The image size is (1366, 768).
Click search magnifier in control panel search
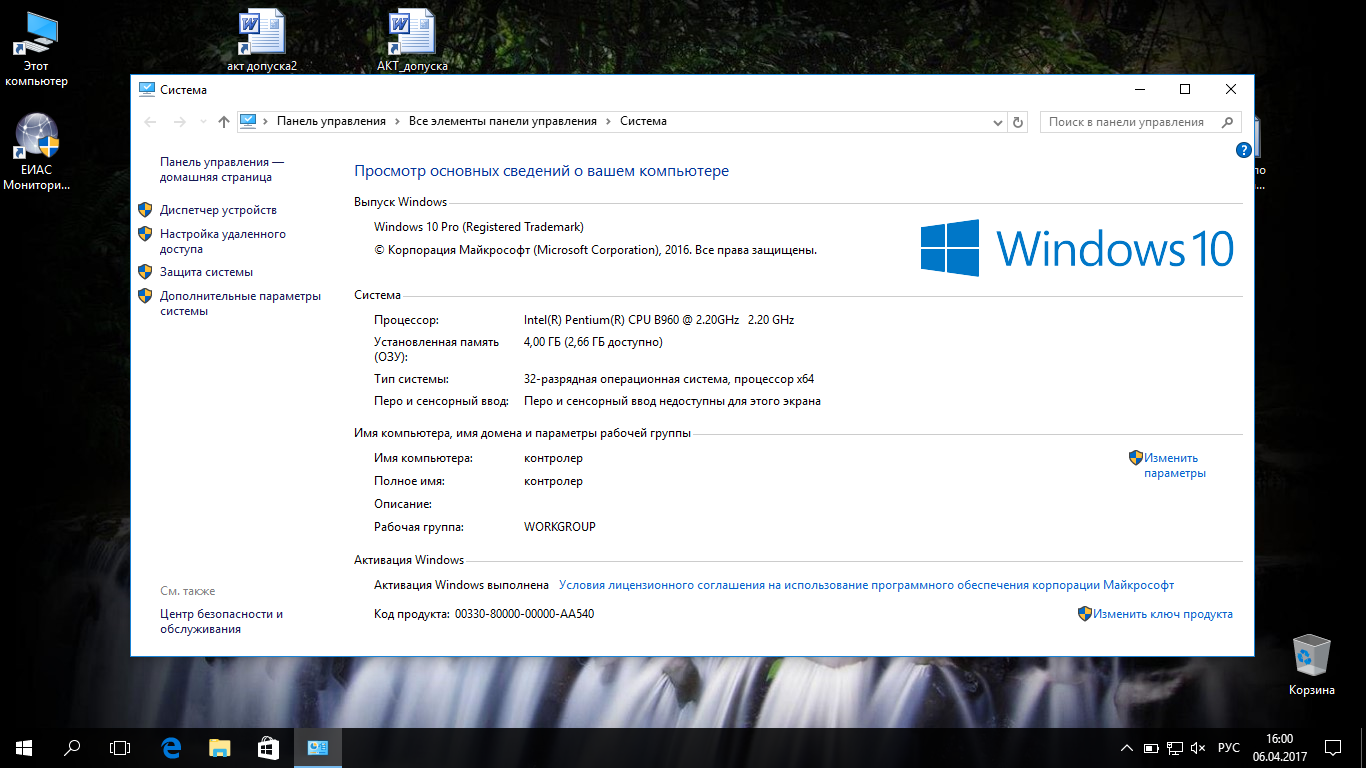pos(1227,122)
